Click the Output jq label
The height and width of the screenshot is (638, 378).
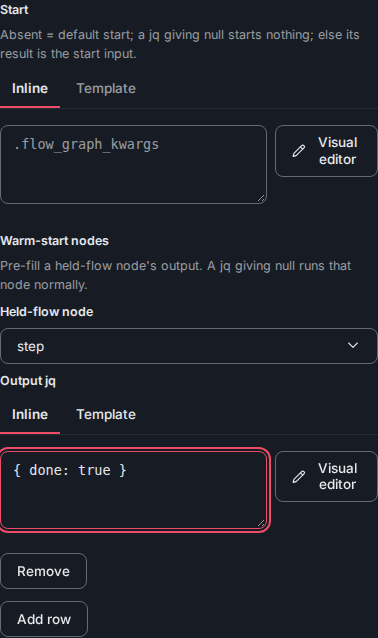[x=28, y=381]
